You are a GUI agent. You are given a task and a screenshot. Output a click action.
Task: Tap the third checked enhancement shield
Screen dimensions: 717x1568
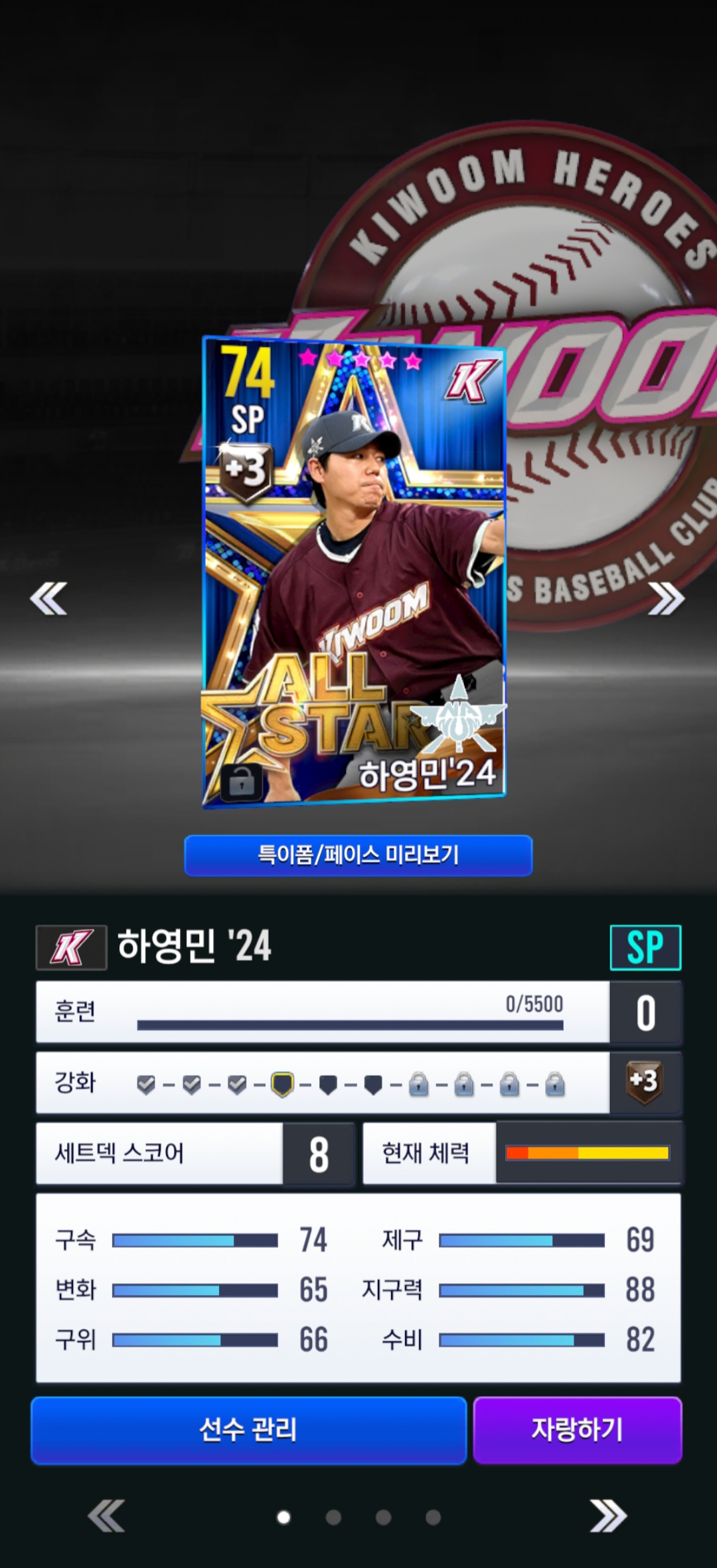point(237,1085)
